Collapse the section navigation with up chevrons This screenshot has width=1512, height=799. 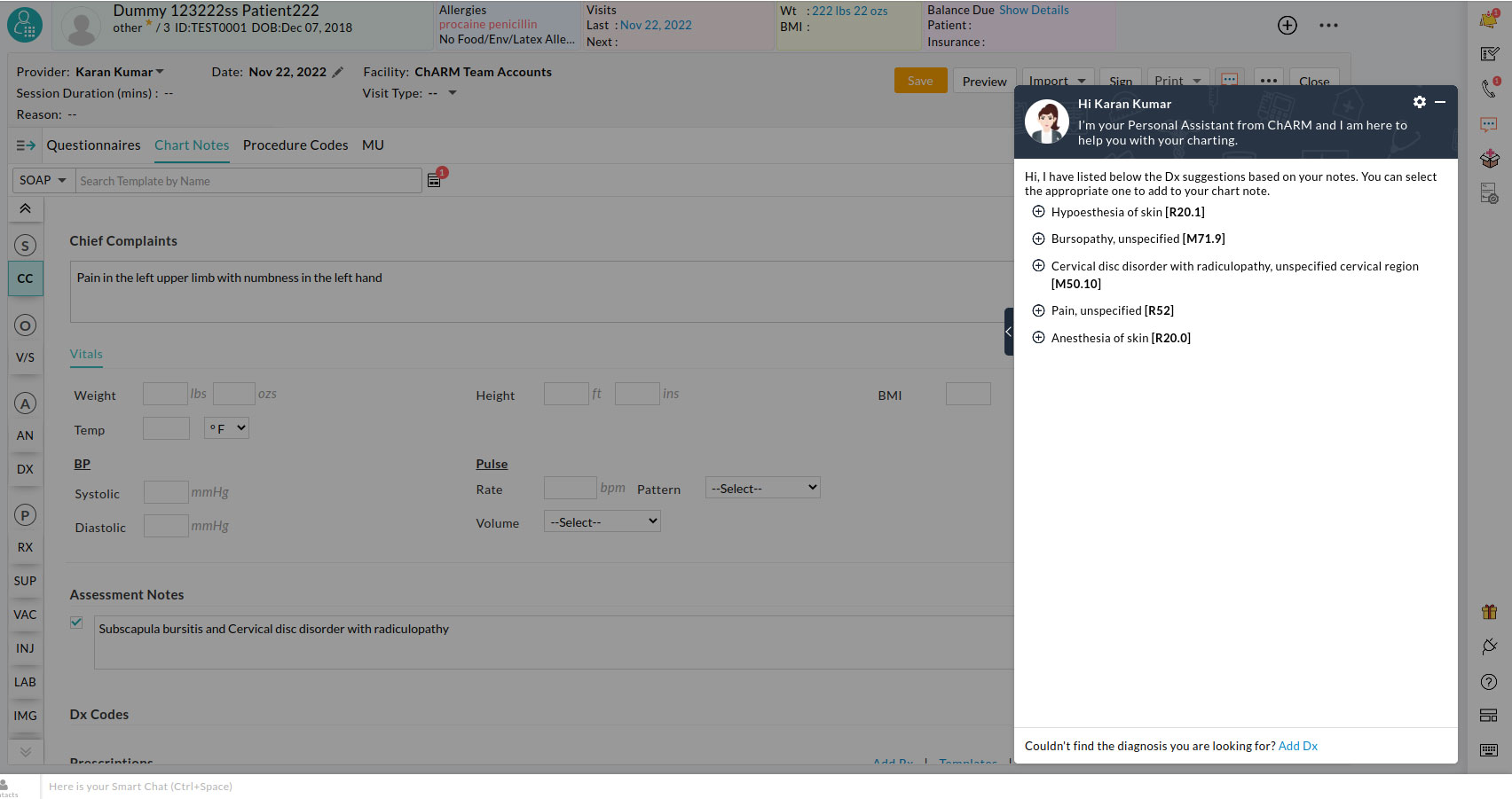pos(25,208)
